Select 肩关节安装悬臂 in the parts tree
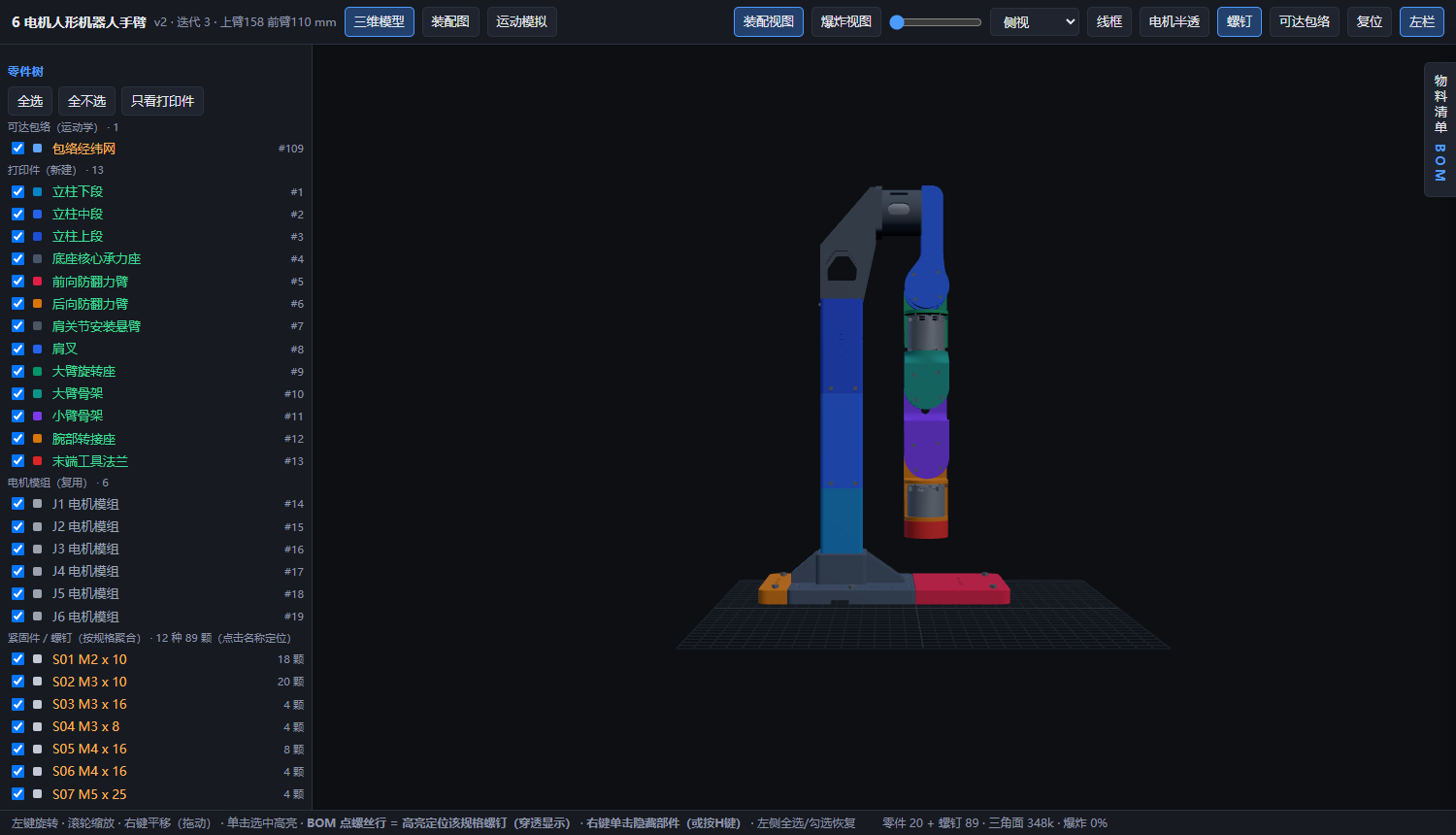Viewport: 1456px width, 835px height. [x=96, y=326]
